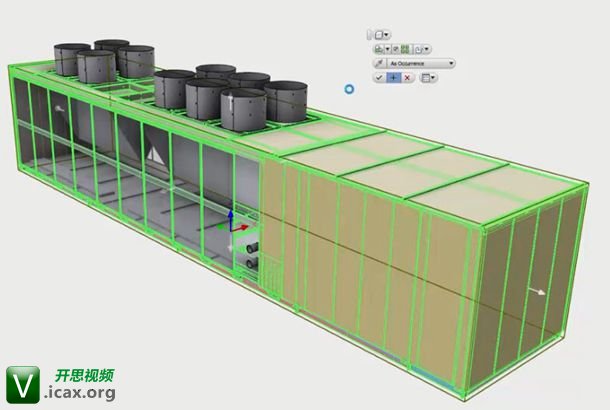Click the eyedropper icon beside As Occurrence
This screenshot has width=610, height=410.
click(379, 63)
